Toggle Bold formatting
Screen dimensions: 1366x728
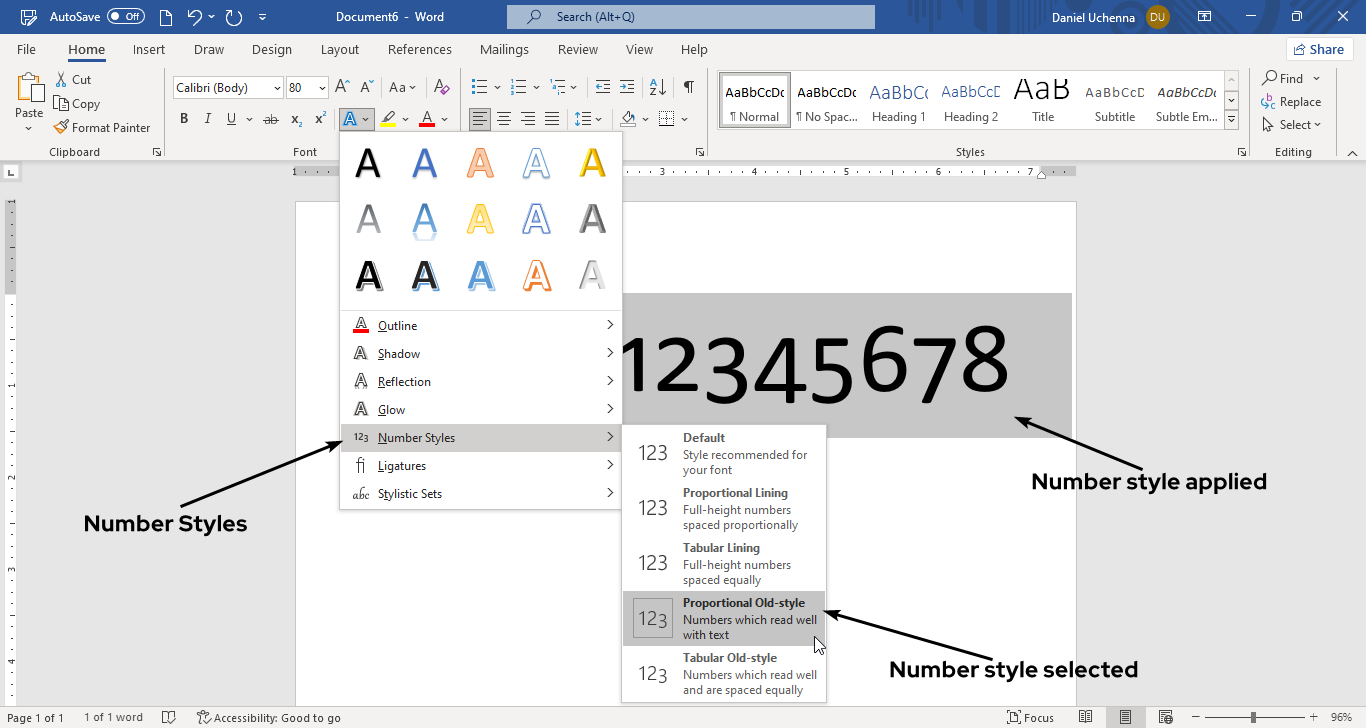184,119
